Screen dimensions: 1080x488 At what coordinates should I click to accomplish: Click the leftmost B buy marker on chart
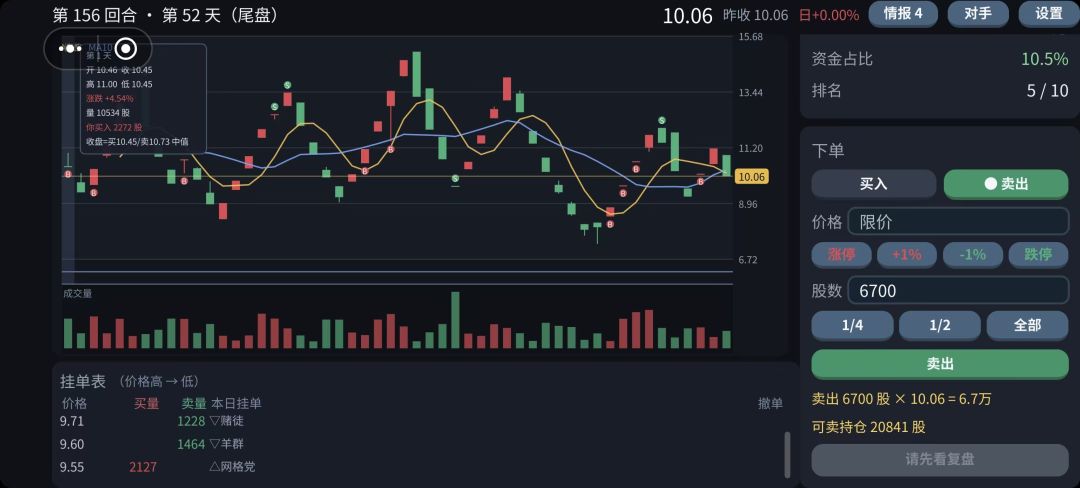(x=68, y=175)
